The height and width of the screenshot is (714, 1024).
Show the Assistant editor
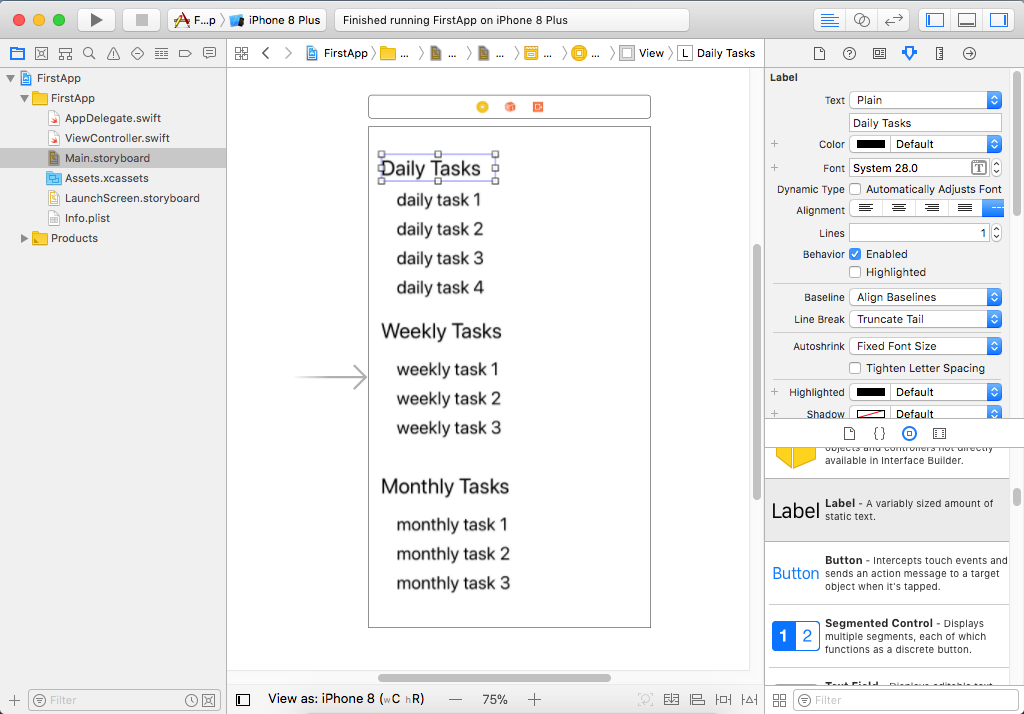861,20
